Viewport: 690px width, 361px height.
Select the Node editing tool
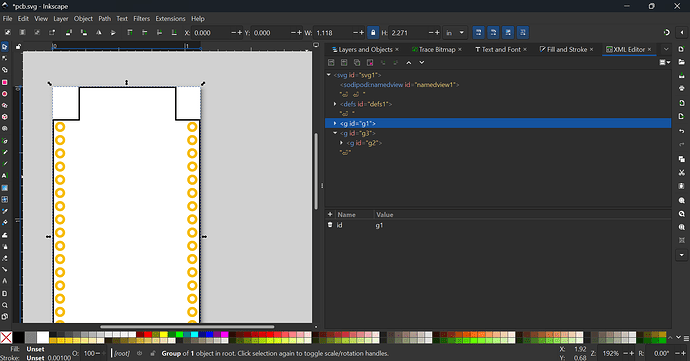5,59
